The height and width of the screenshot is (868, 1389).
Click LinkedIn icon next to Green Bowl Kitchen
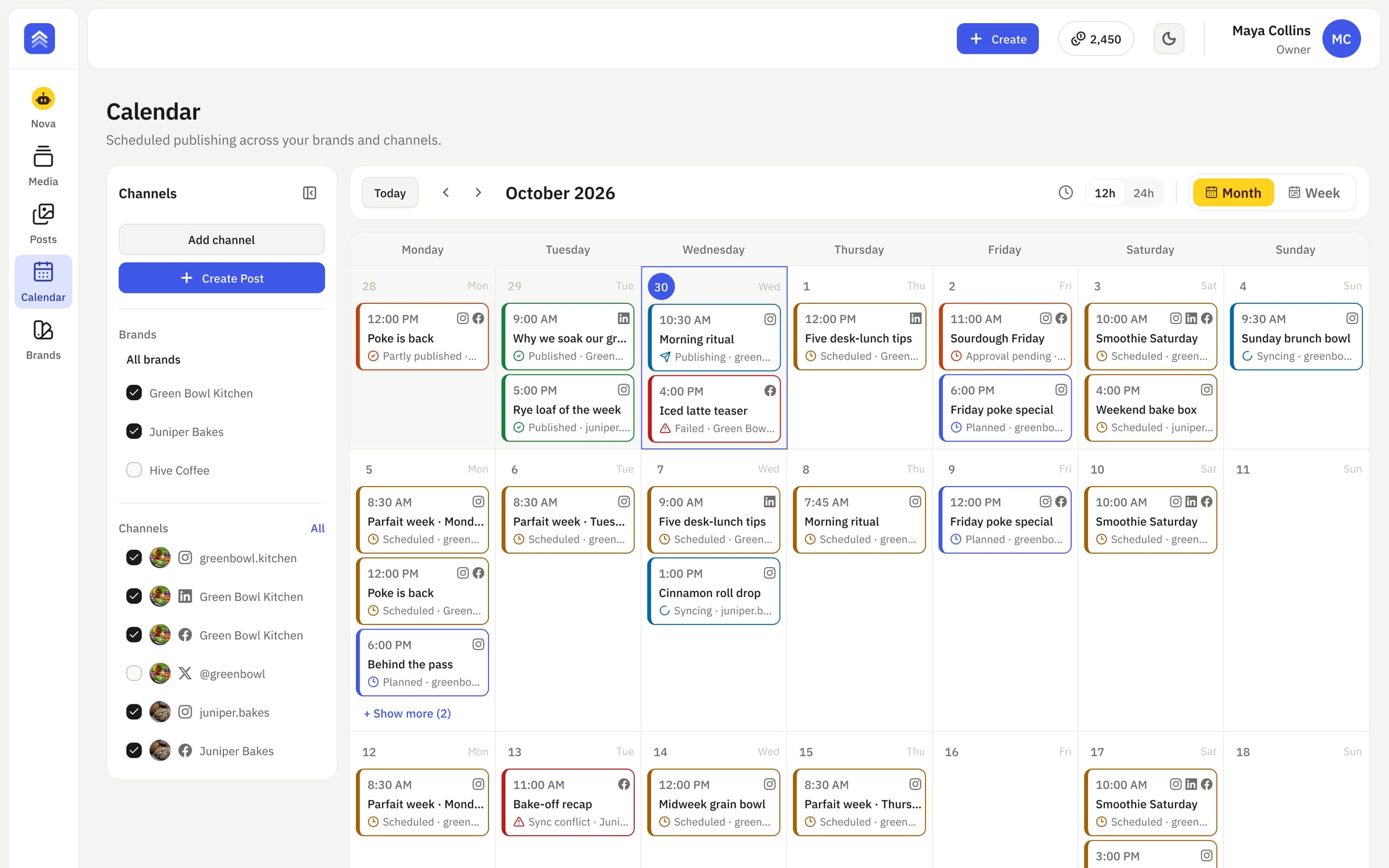(x=185, y=596)
